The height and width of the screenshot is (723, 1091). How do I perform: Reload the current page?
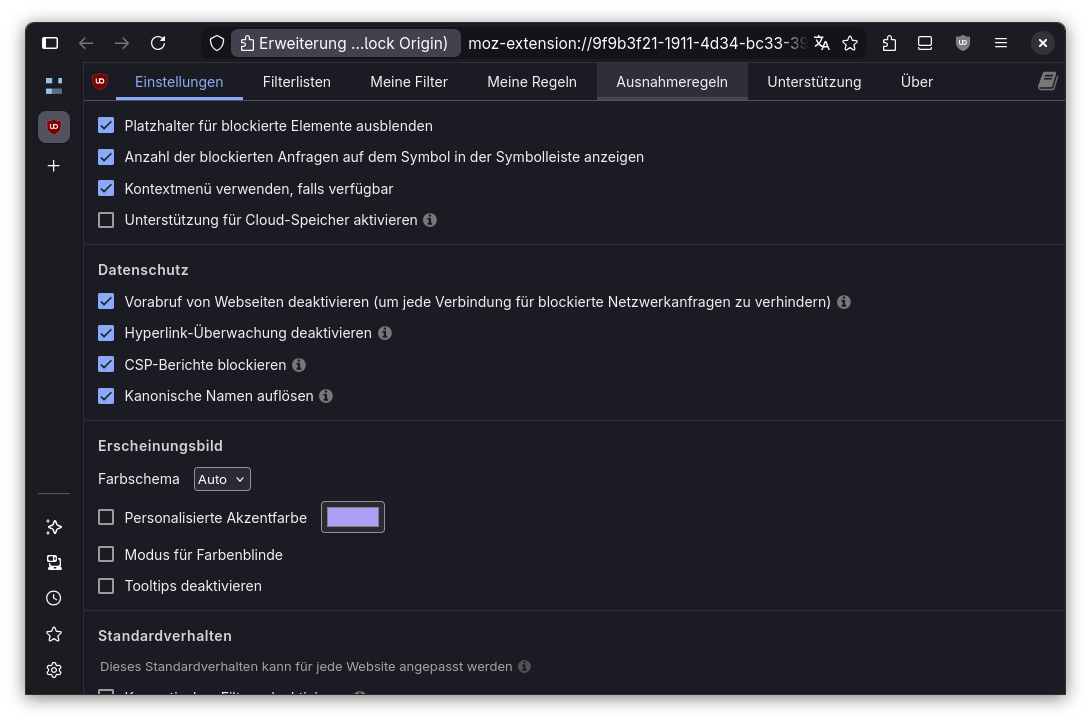coord(158,43)
